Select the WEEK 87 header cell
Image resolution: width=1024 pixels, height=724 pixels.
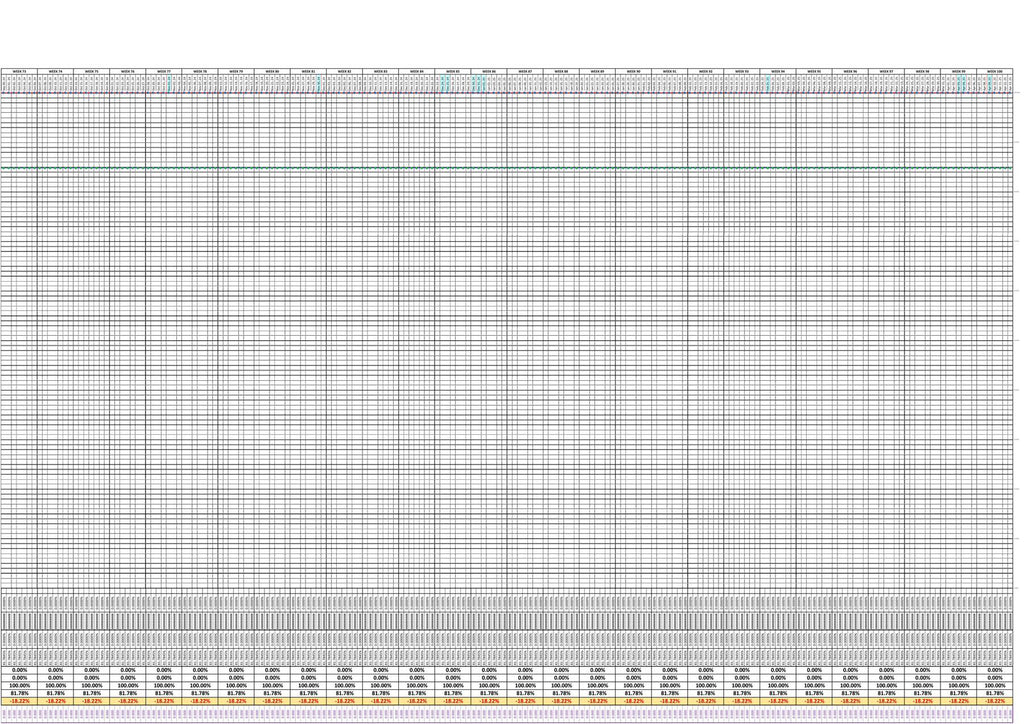point(525,71)
